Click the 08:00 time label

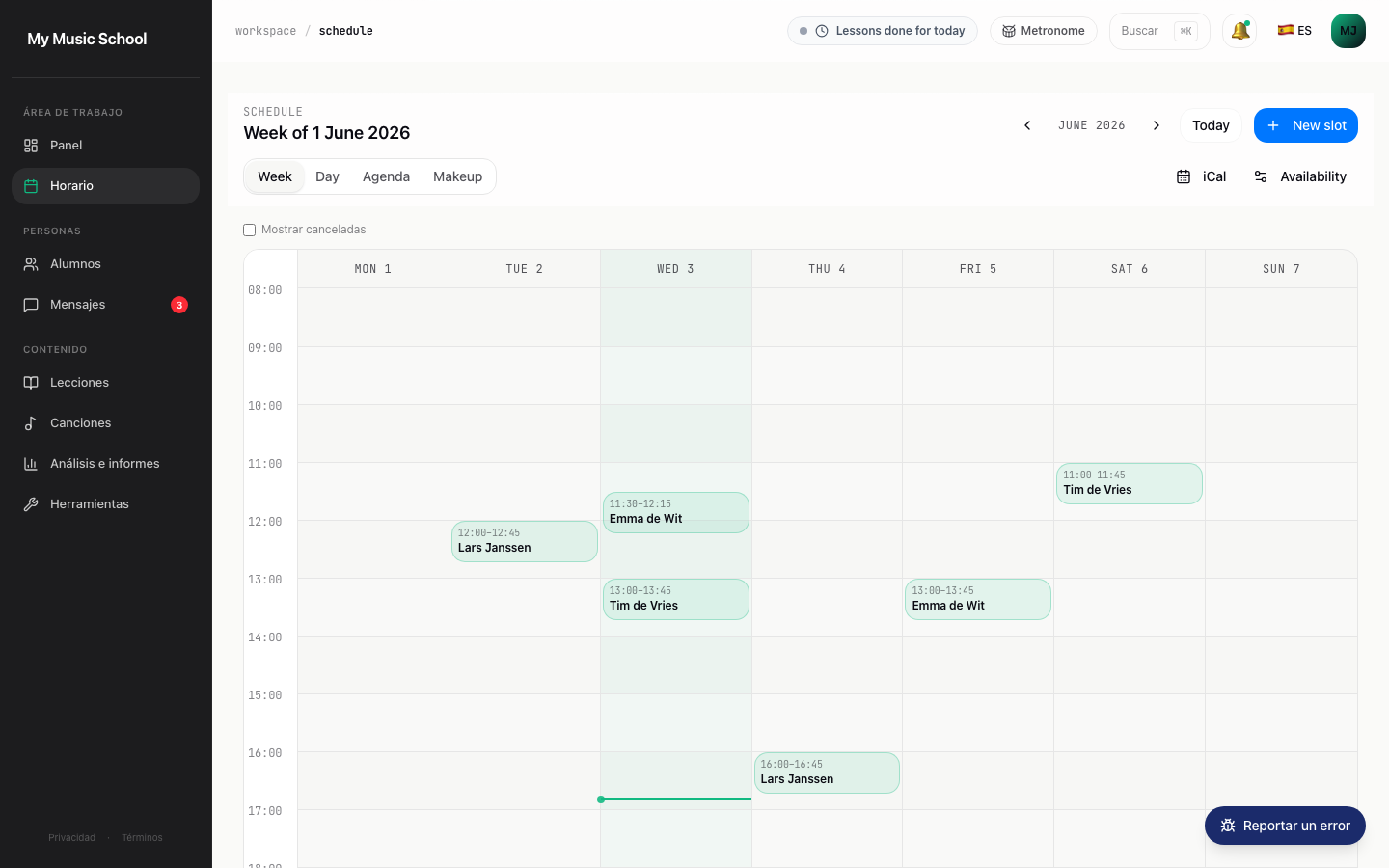coord(265,290)
